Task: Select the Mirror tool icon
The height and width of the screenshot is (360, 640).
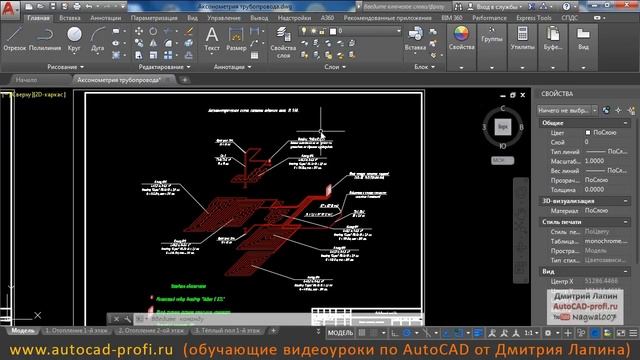Action: point(153,43)
